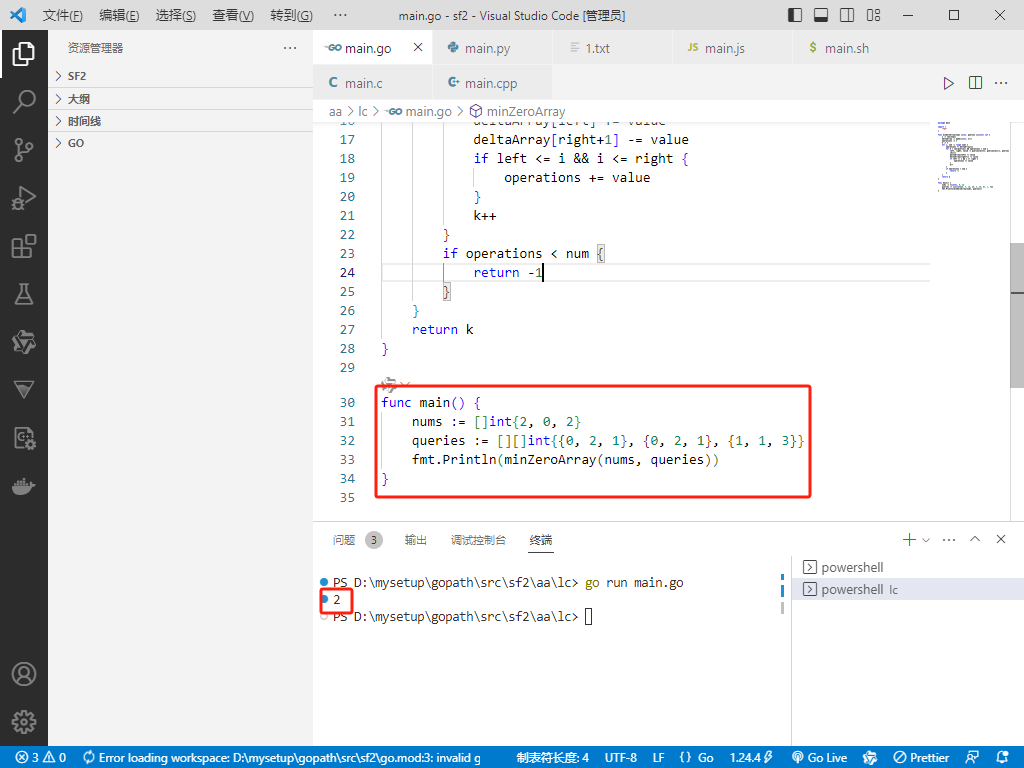
Task: Toggle the secondary side bar layout icon
Action: pos(847,15)
